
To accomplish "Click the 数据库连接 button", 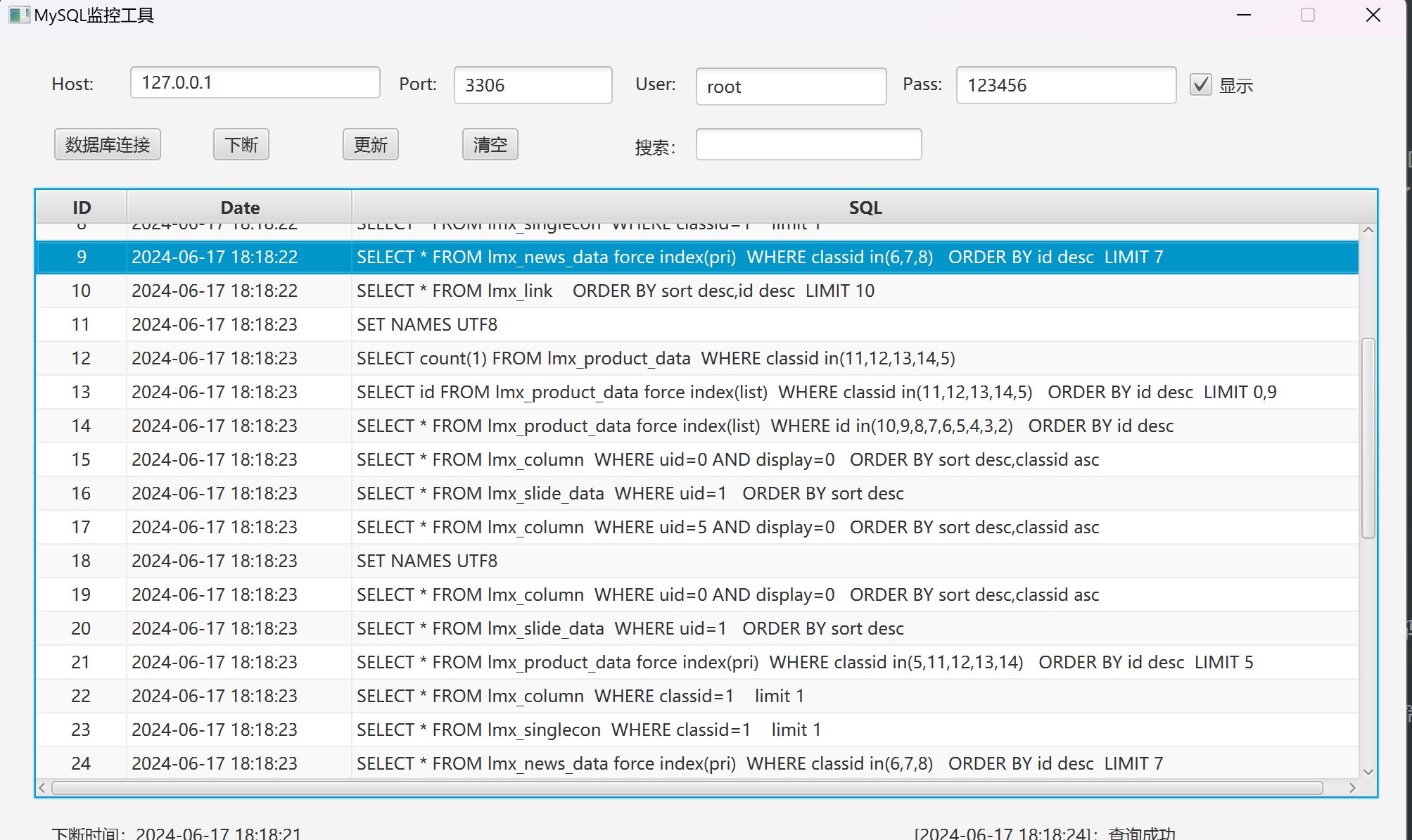I will point(108,144).
